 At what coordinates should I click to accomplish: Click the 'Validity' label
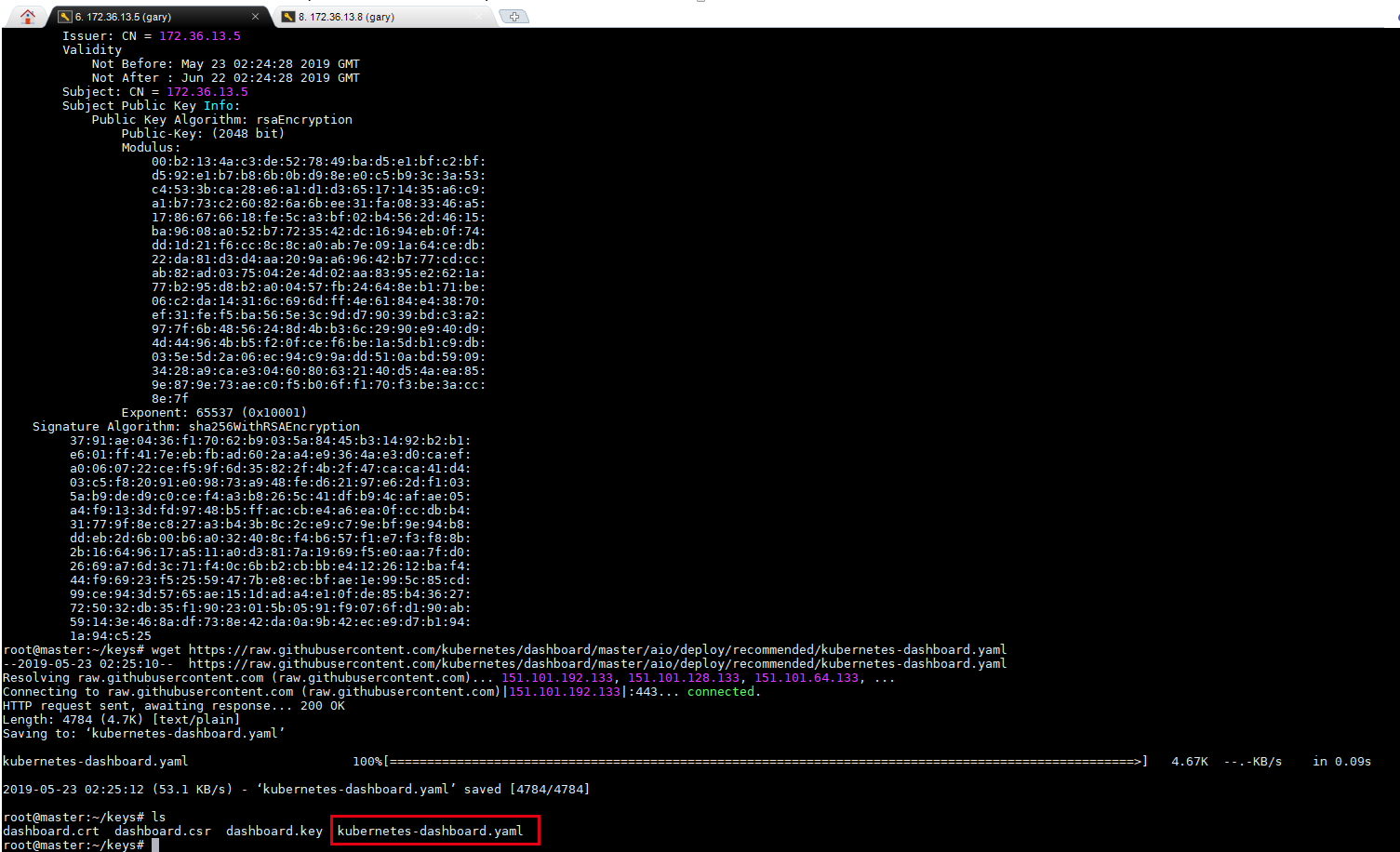[x=92, y=49]
